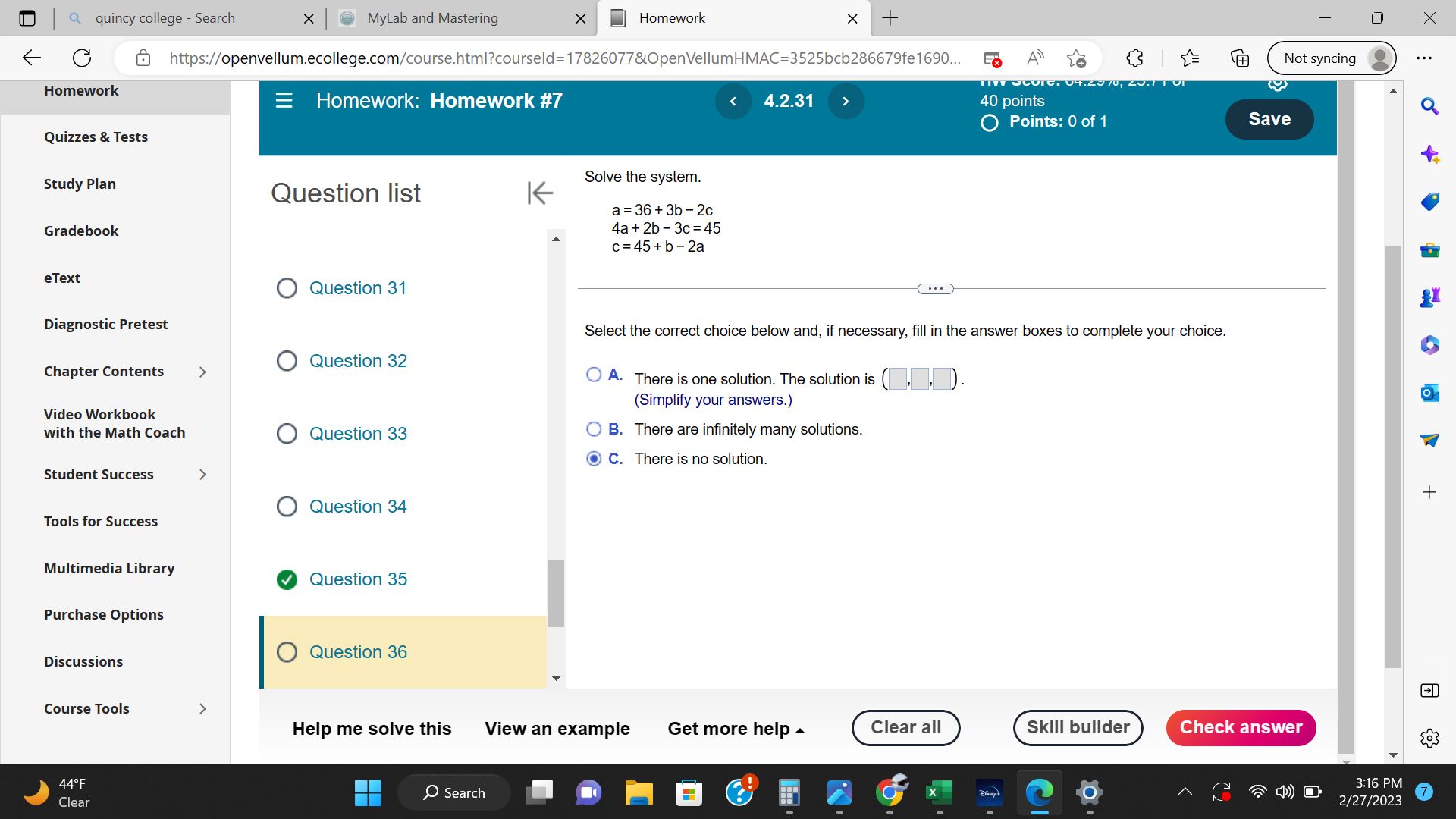Open Gradebook in the left menu
Viewport: 1456px width, 819px height.
point(81,231)
